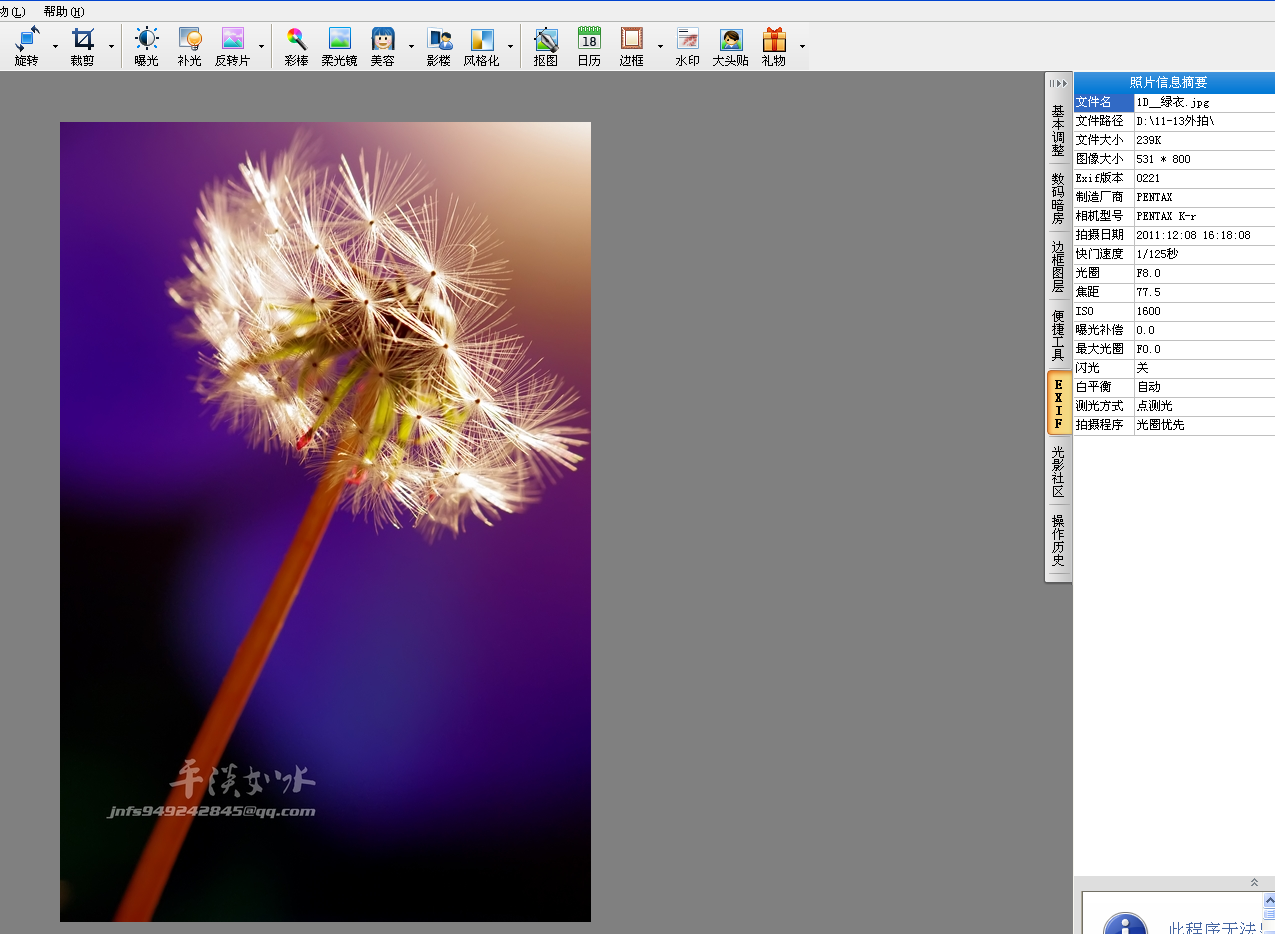Collapse the right panel using top arrows
This screenshot has height=934, width=1275.
pyautogui.click(x=1058, y=83)
